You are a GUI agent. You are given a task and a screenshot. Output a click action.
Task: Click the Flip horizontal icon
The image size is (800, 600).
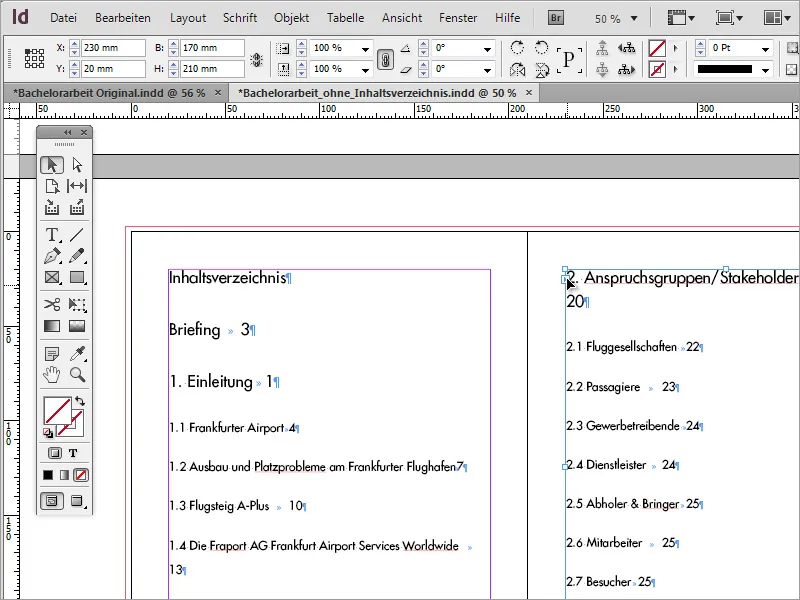517,69
